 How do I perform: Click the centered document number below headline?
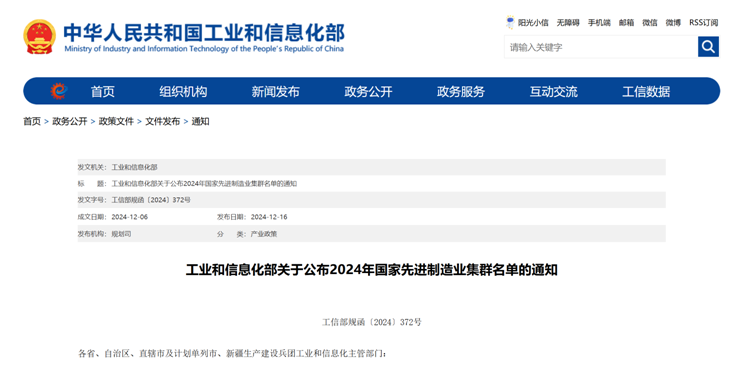point(372,322)
